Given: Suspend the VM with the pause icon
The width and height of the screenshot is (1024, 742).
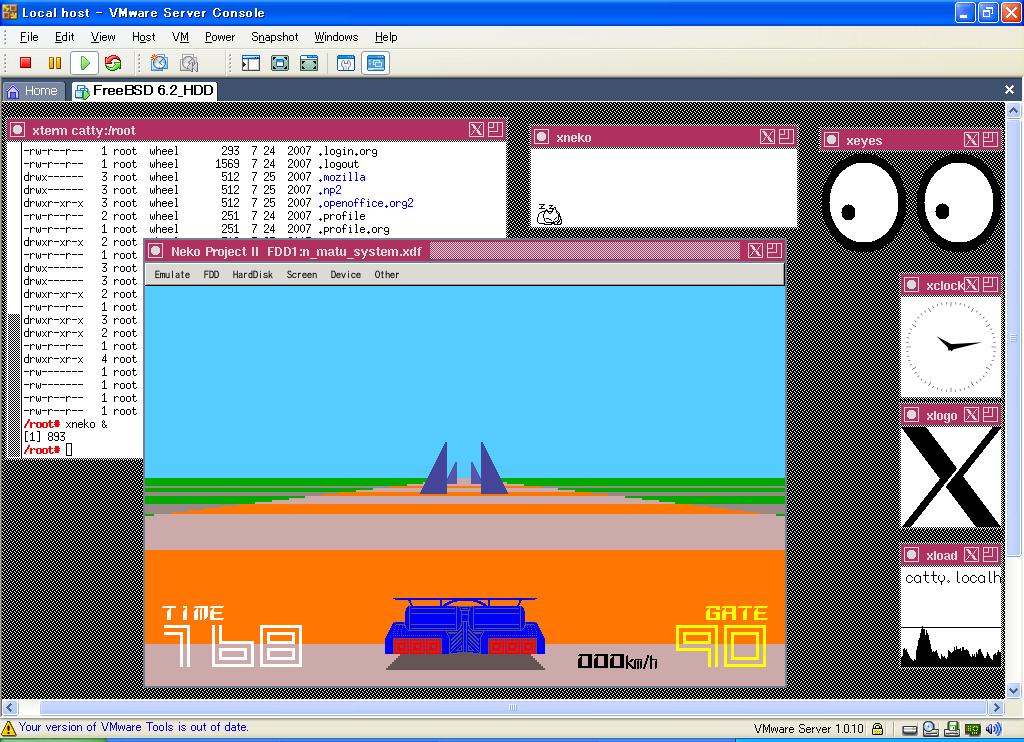Looking at the screenshot, I should point(55,63).
